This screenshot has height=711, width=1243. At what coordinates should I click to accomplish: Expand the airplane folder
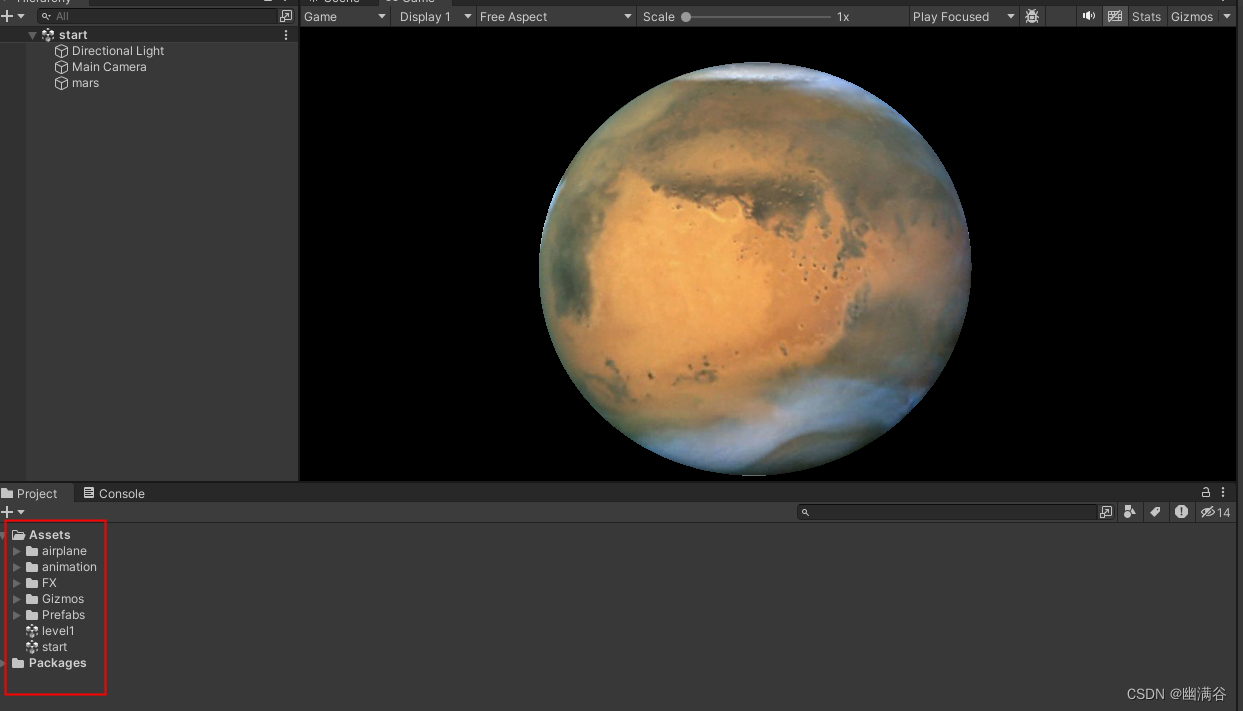click(17, 551)
